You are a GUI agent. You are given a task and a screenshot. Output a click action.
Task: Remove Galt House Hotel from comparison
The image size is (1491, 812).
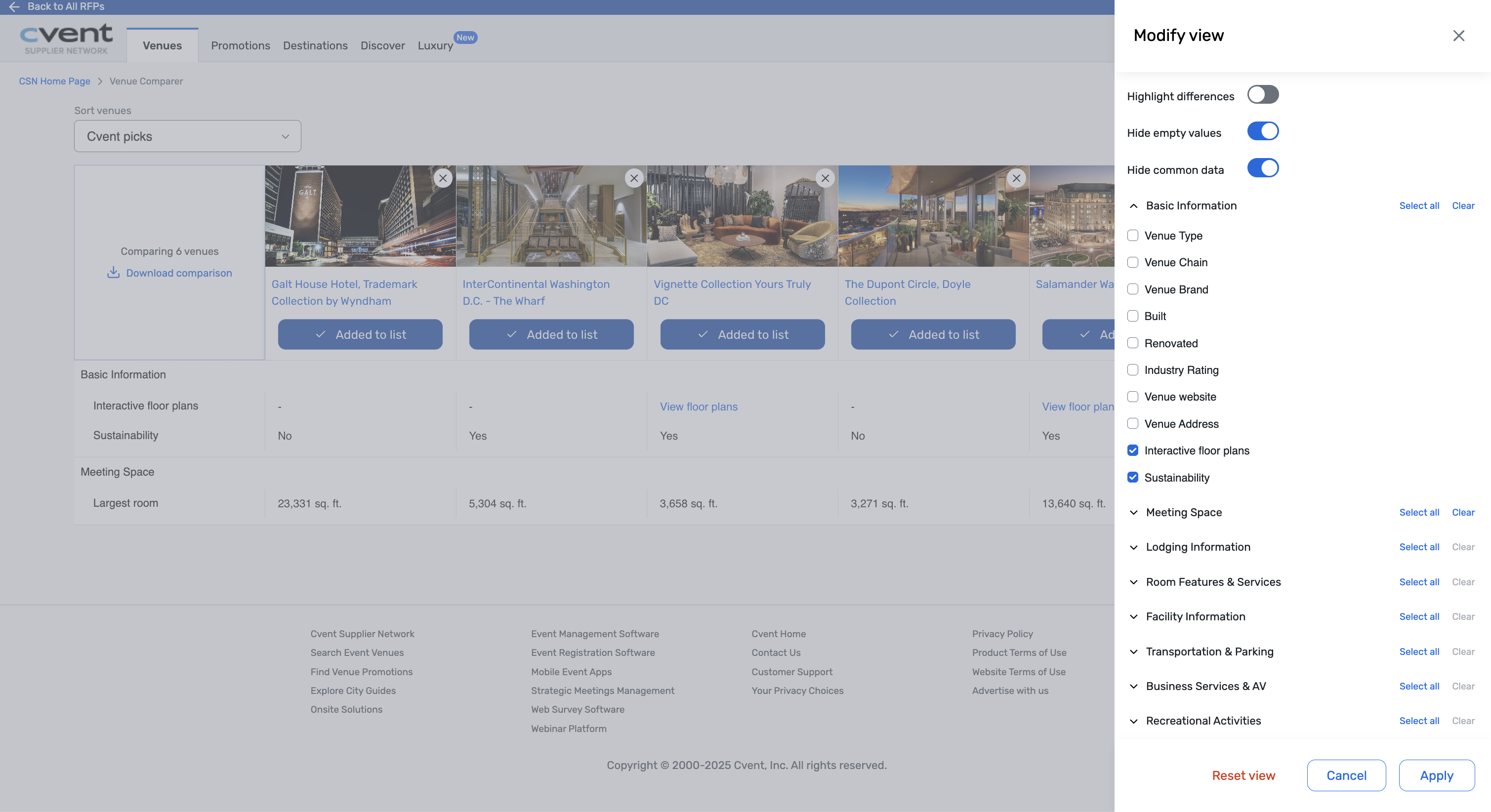point(443,178)
